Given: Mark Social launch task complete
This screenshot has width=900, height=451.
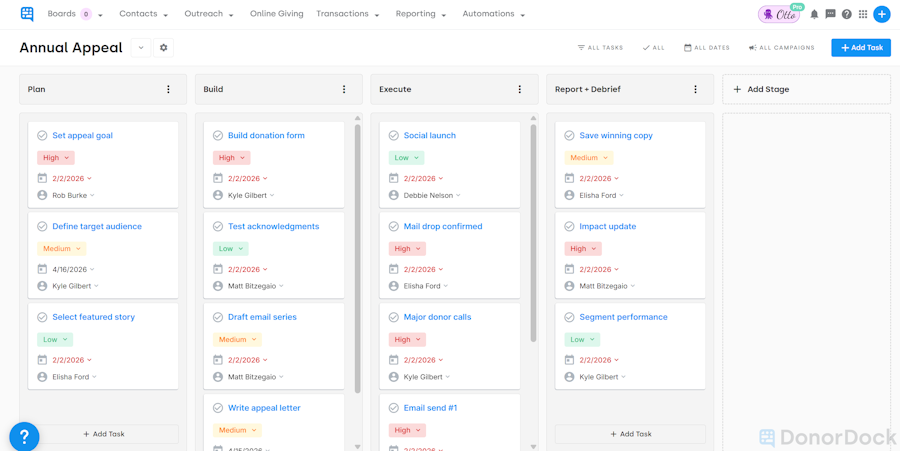Looking at the screenshot, I should tap(394, 136).
